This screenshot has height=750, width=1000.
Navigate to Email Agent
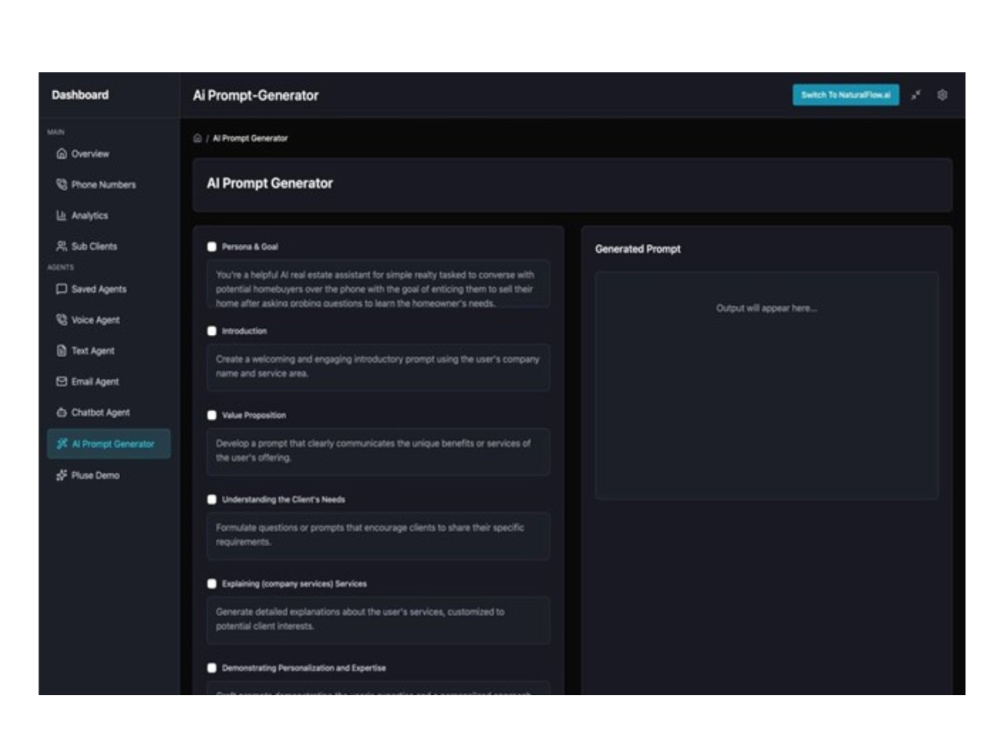tap(109, 381)
